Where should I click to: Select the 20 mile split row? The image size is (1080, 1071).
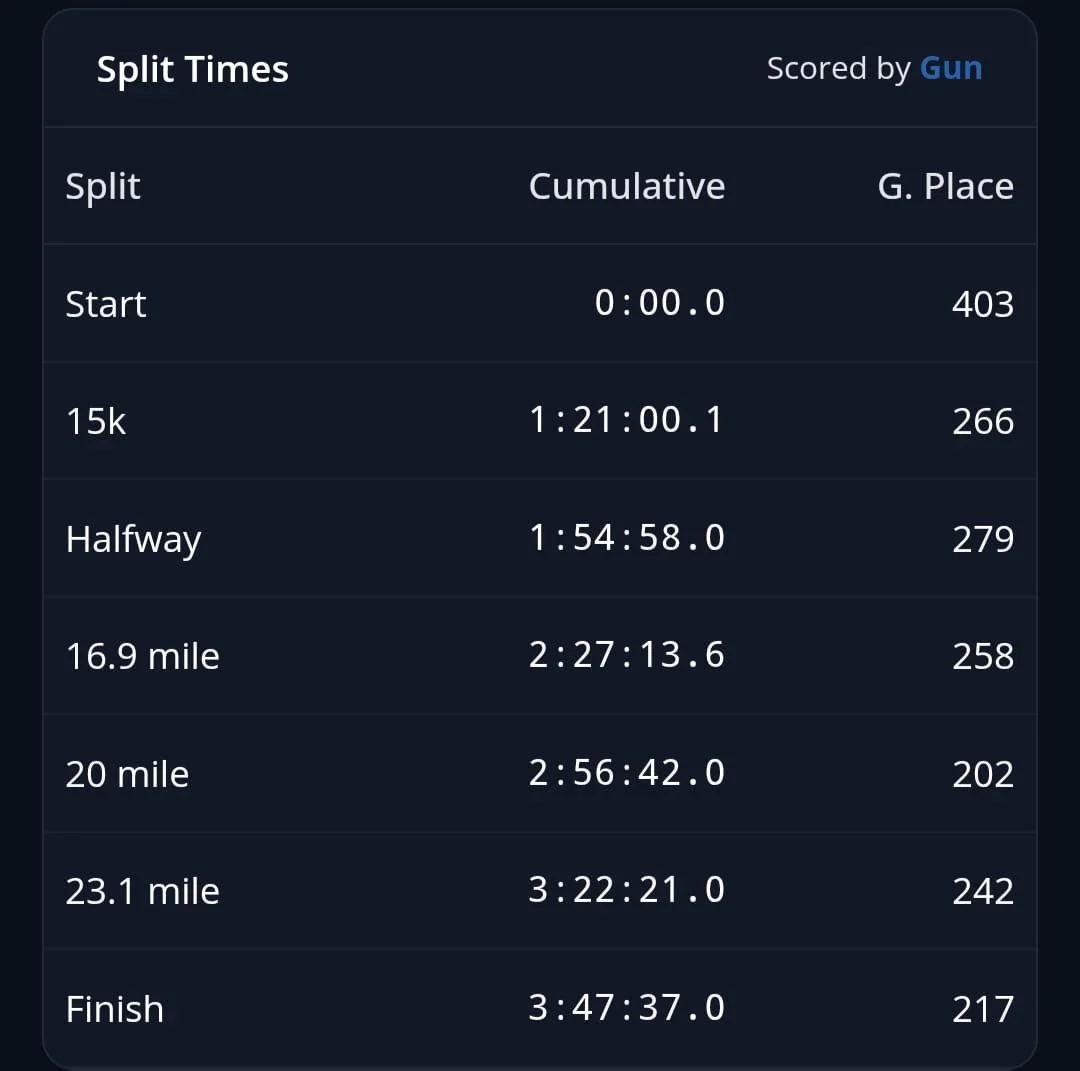pyautogui.click(x=540, y=773)
